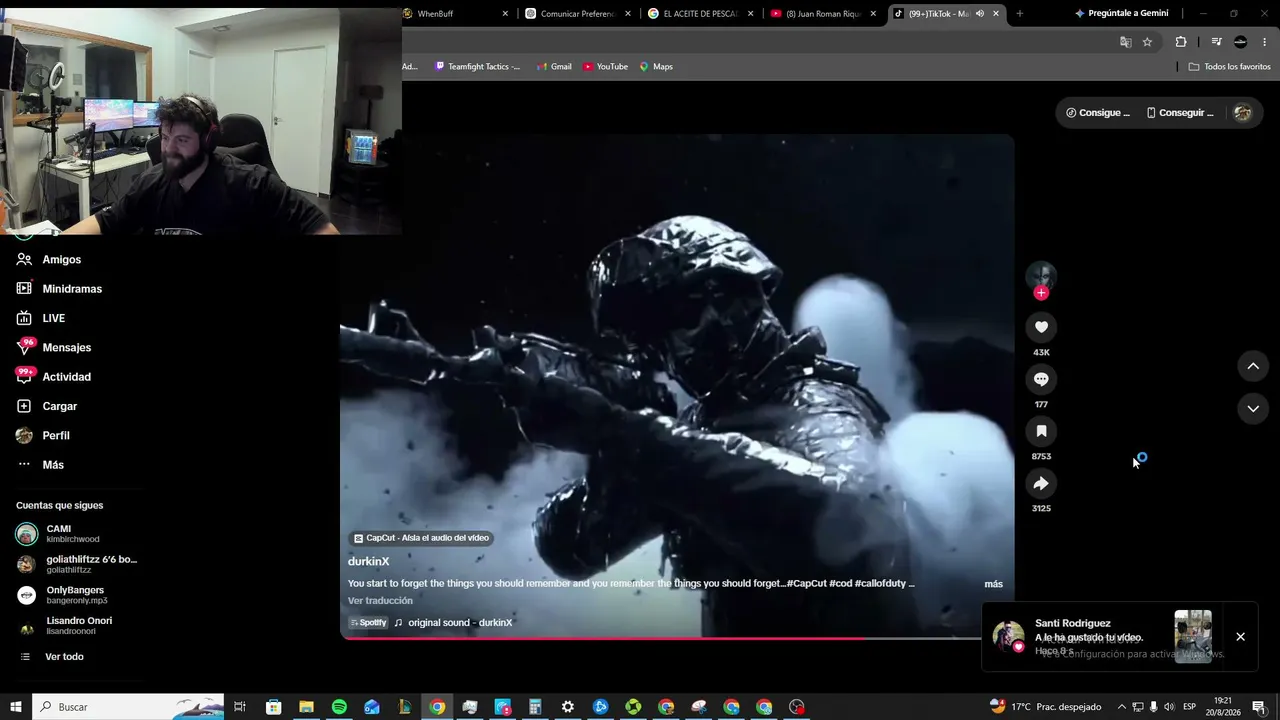Click the taskbar Buscar search box
Screen dimensions: 1280x720
pos(130,707)
